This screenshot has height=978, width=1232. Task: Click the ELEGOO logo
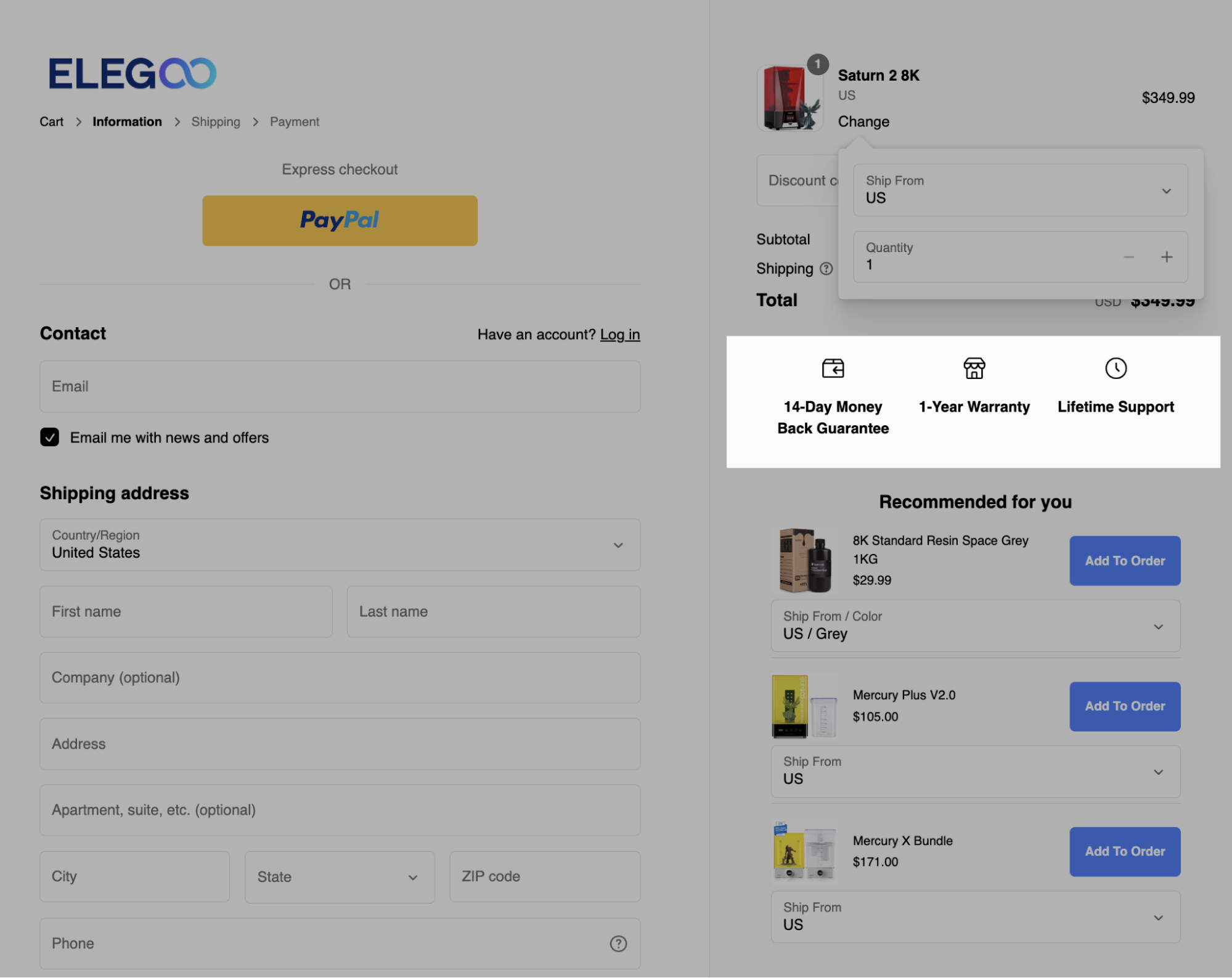[133, 73]
